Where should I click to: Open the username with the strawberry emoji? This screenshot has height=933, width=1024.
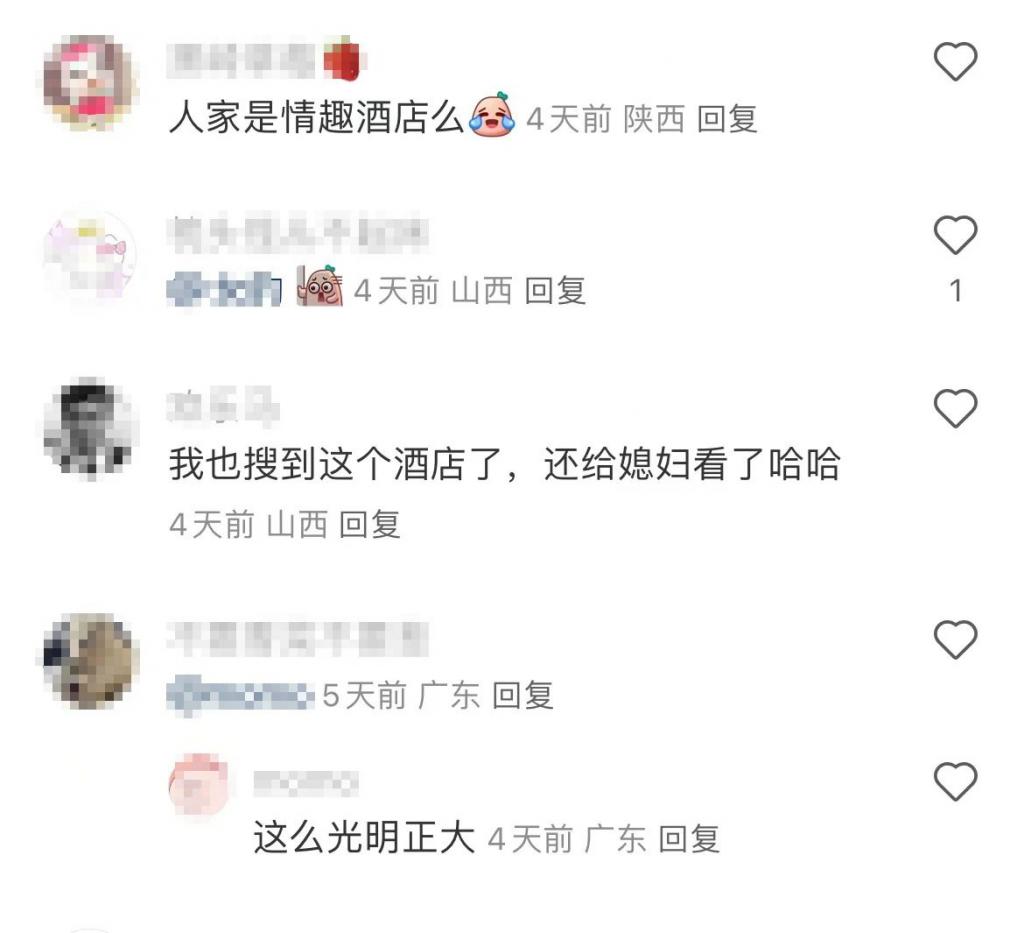pos(265,60)
